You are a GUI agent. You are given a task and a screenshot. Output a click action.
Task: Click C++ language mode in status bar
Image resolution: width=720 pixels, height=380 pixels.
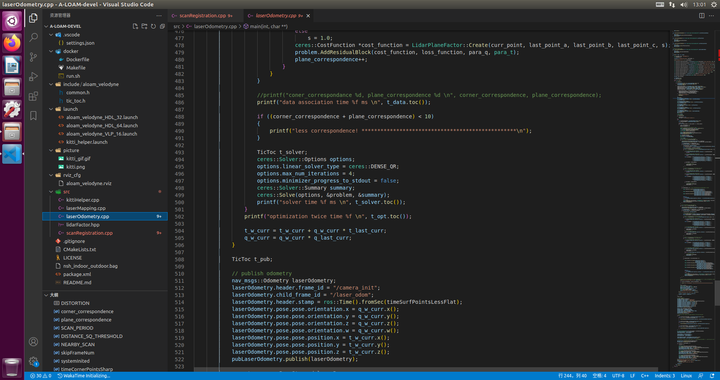(645, 376)
